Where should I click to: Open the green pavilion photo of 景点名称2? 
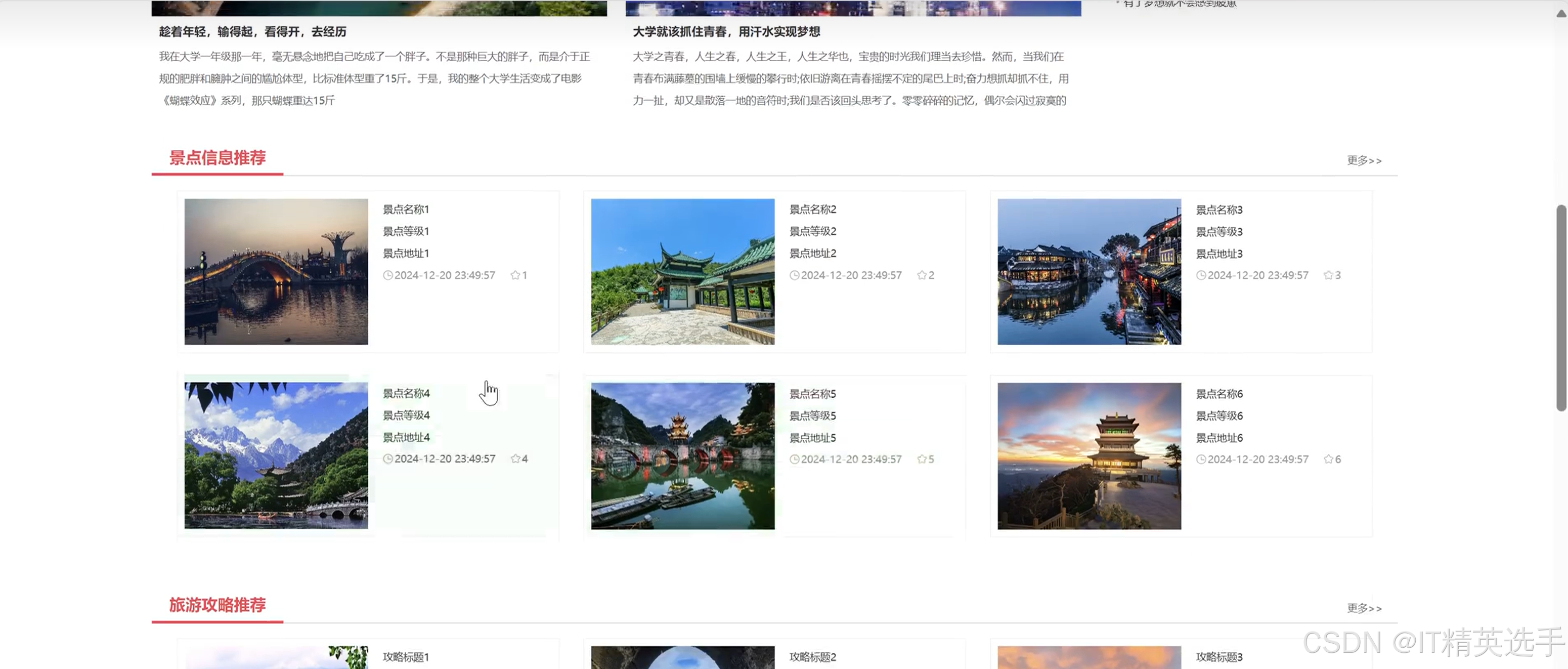pos(683,271)
